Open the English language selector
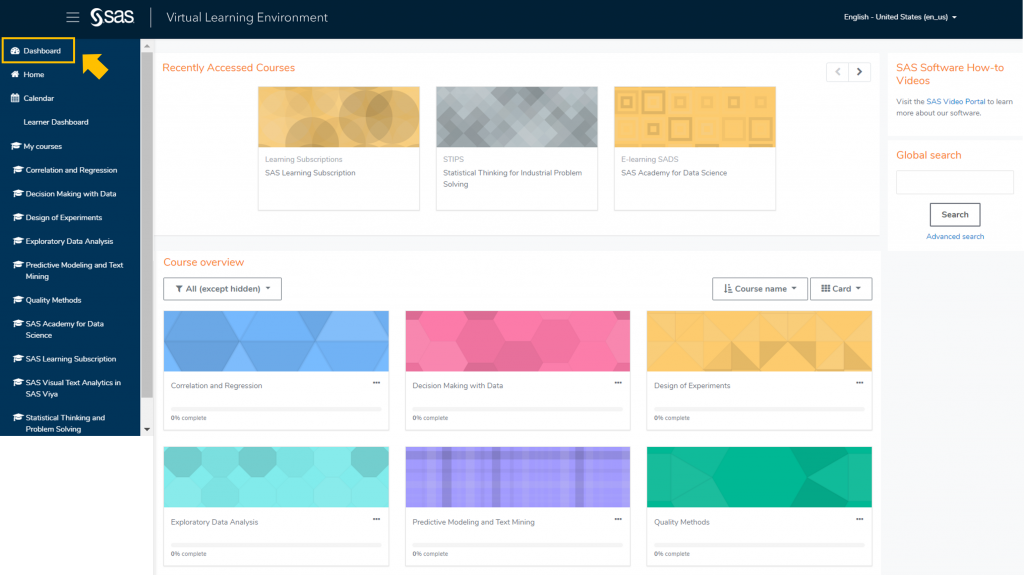Viewport: 1024px width, 575px height. pyautogui.click(x=900, y=17)
